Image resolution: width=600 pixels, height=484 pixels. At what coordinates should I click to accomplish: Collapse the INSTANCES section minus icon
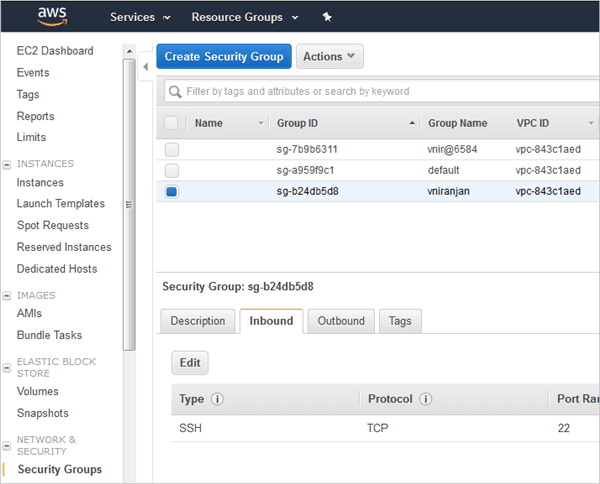pos(8,163)
